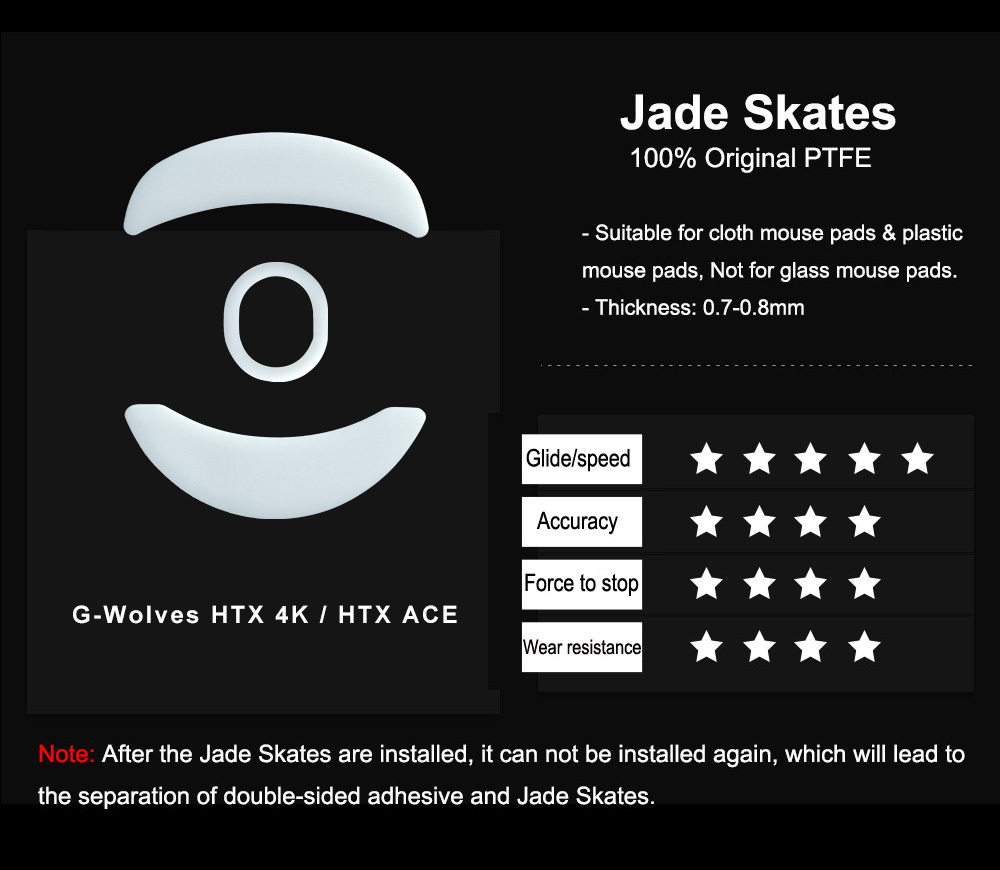Select the Glide/speed label
Viewport: 1000px width, 870px height.
tap(581, 459)
